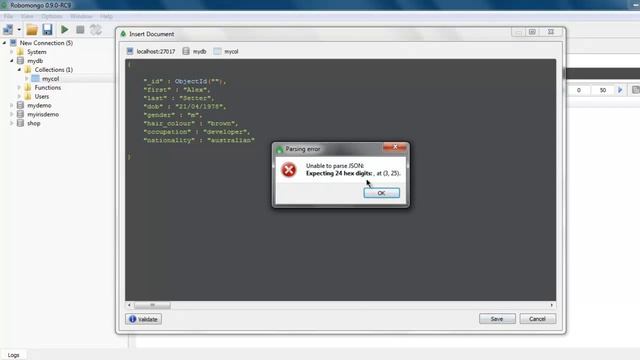This screenshot has width=640, height=360.
Task: Open the File menu
Action: (8, 16)
